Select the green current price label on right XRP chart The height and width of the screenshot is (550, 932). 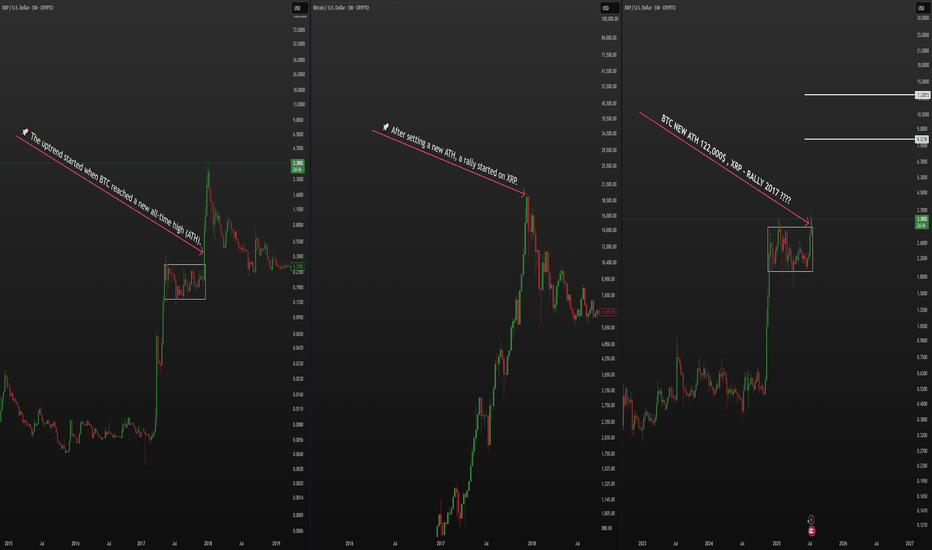coord(921,222)
